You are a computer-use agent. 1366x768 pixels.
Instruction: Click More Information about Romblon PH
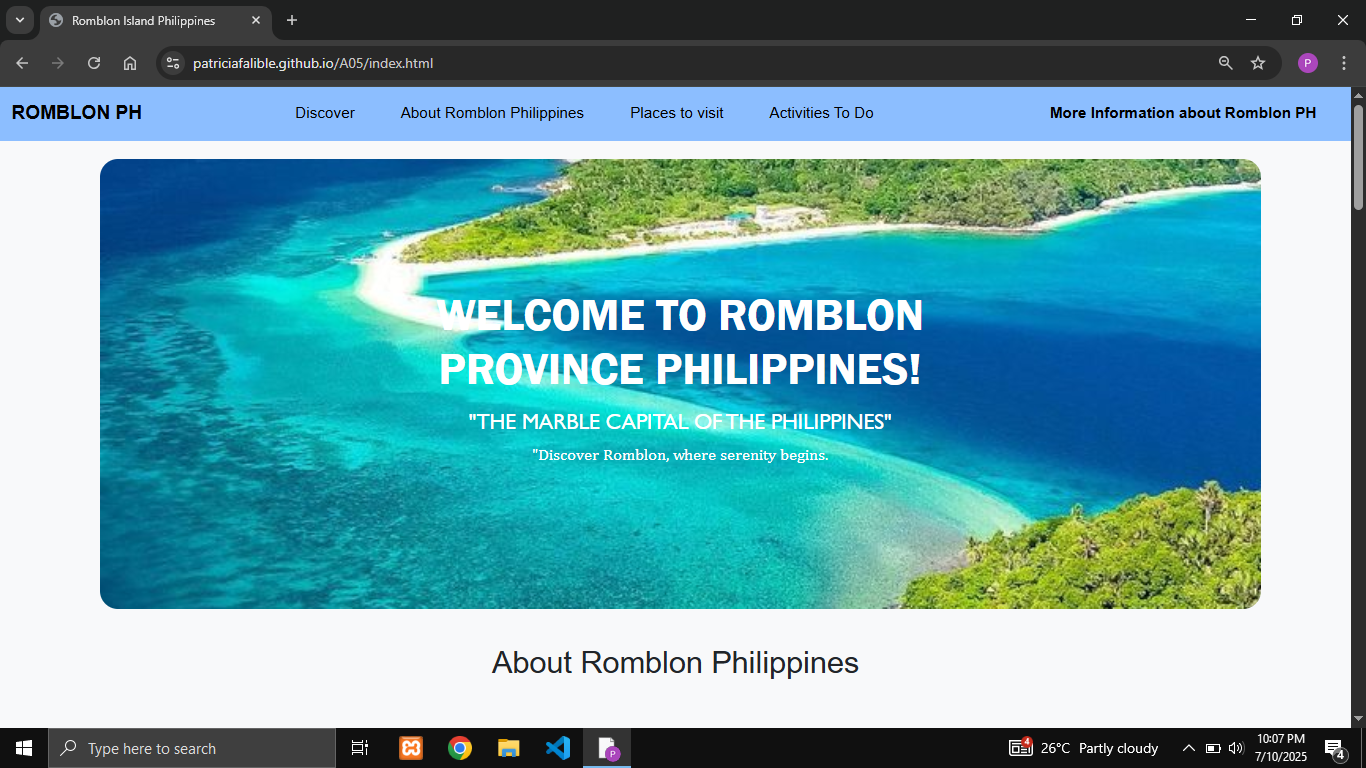(x=1182, y=113)
